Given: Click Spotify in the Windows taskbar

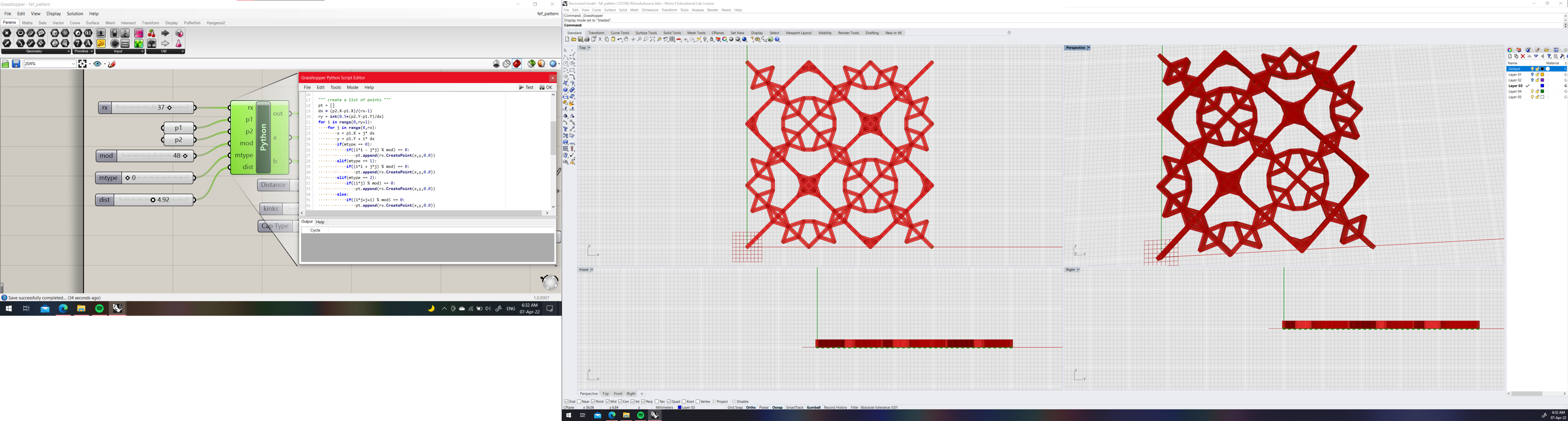Looking at the screenshot, I should pyautogui.click(x=99, y=309).
